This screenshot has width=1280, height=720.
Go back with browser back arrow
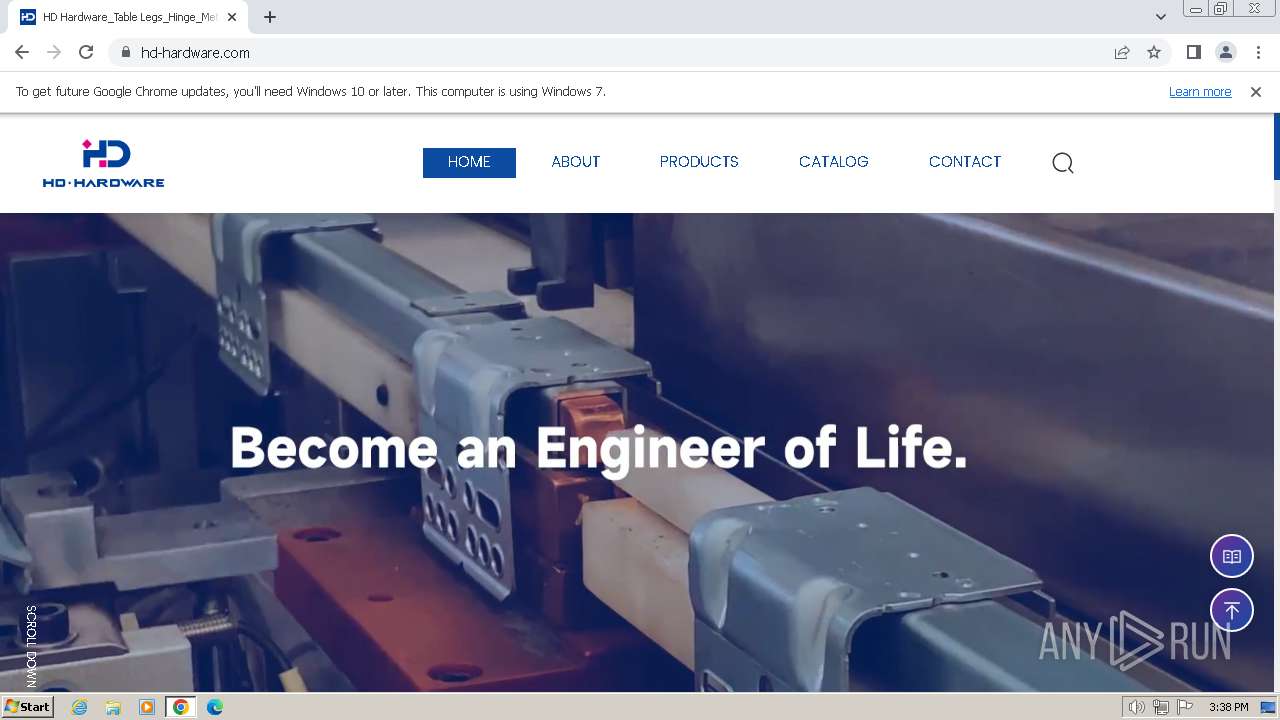coord(22,52)
